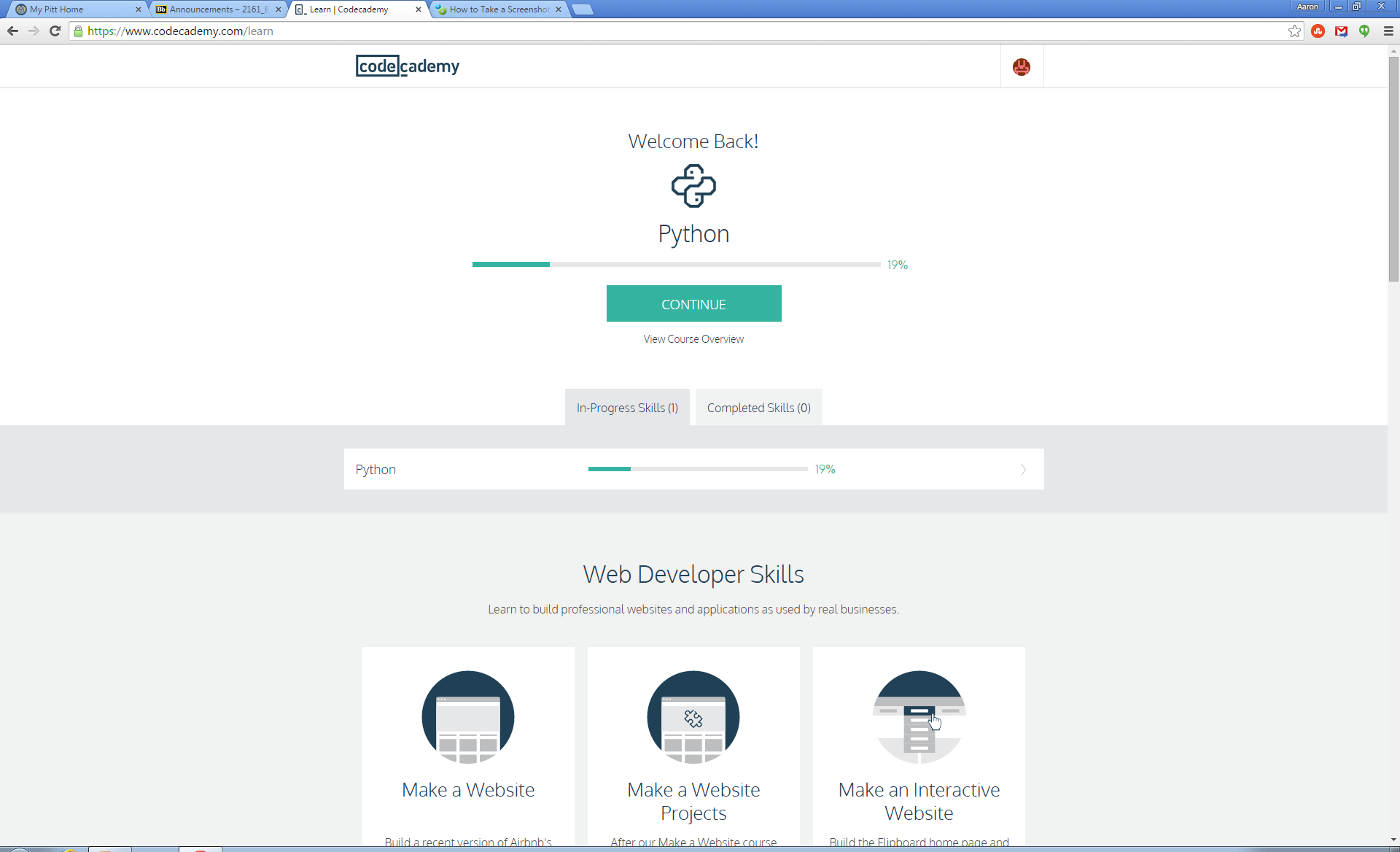
Task: Click the StumbleUpon extension icon
Action: pos(1318,31)
